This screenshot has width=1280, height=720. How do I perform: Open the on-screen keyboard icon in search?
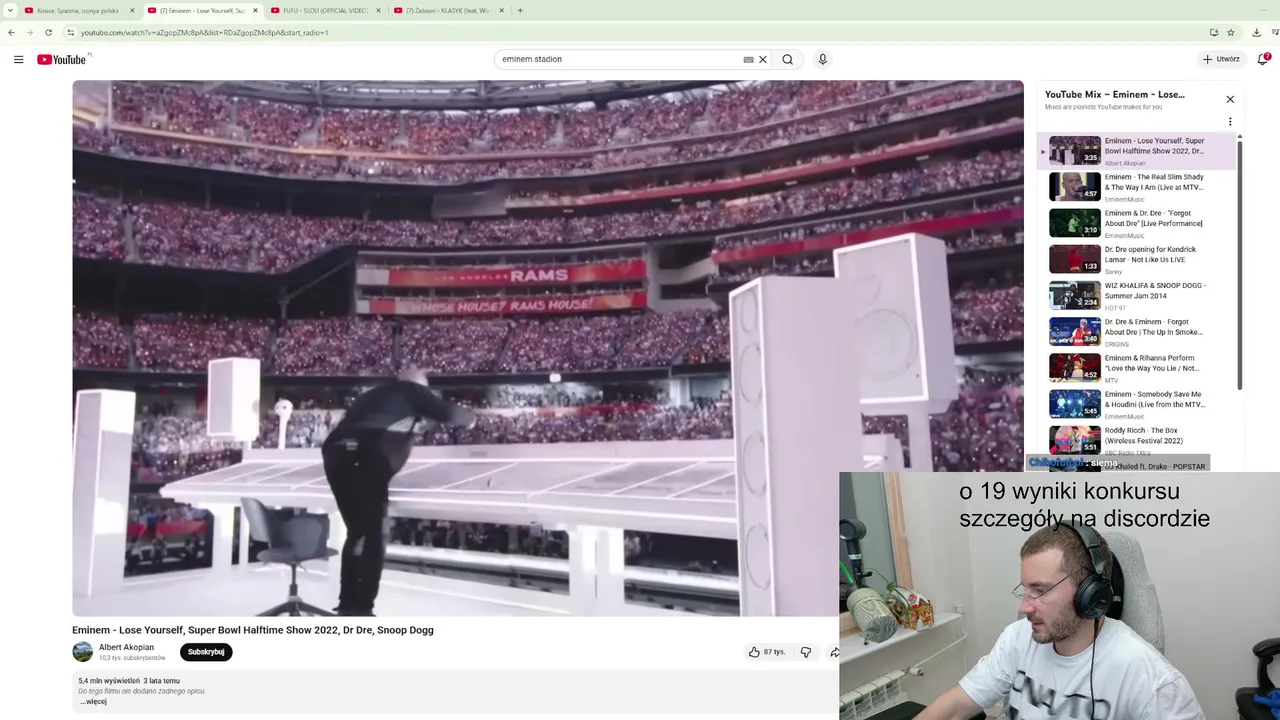pos(748,59)
